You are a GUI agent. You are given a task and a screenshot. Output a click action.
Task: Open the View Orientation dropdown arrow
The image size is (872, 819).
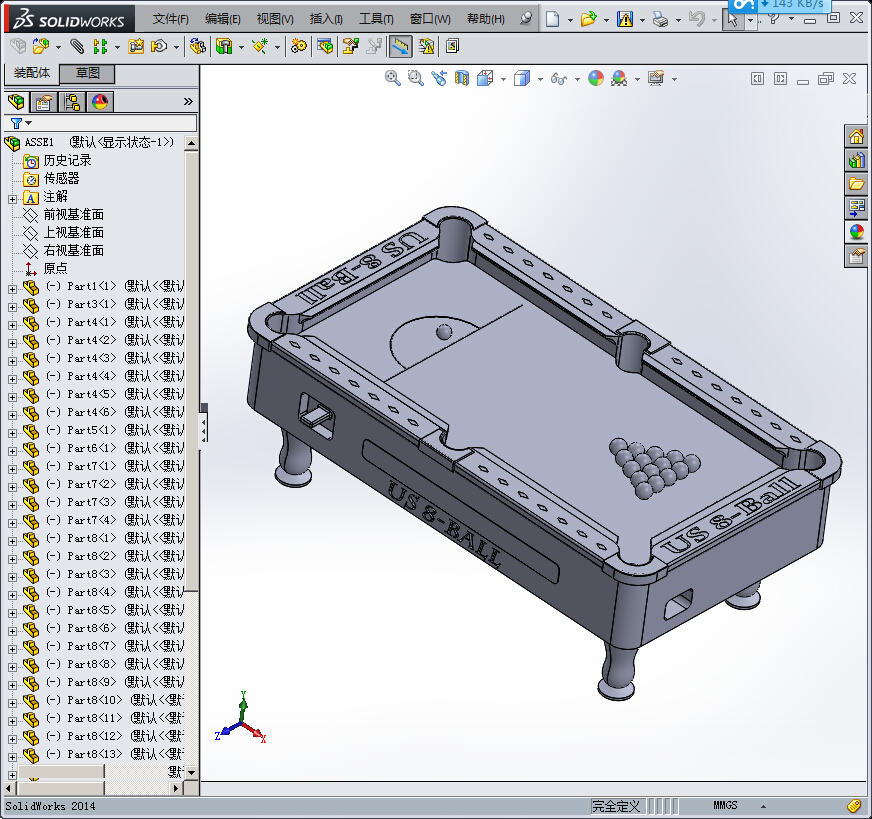[x=503, y=79]
